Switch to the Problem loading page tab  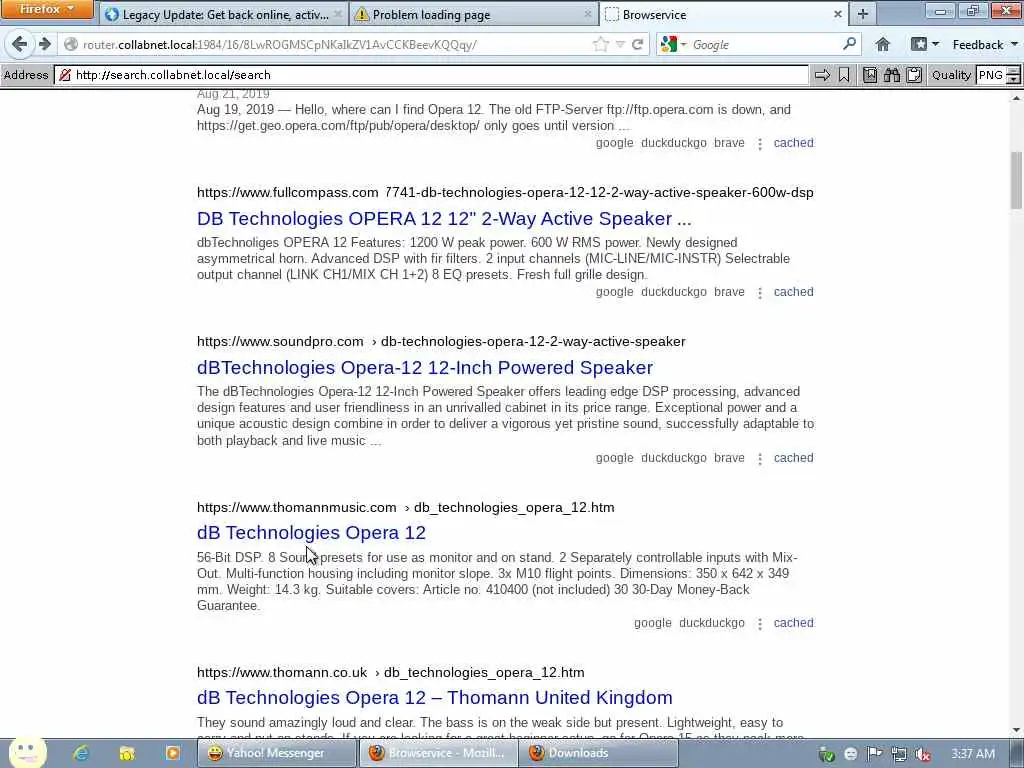[x=475, y=14]
